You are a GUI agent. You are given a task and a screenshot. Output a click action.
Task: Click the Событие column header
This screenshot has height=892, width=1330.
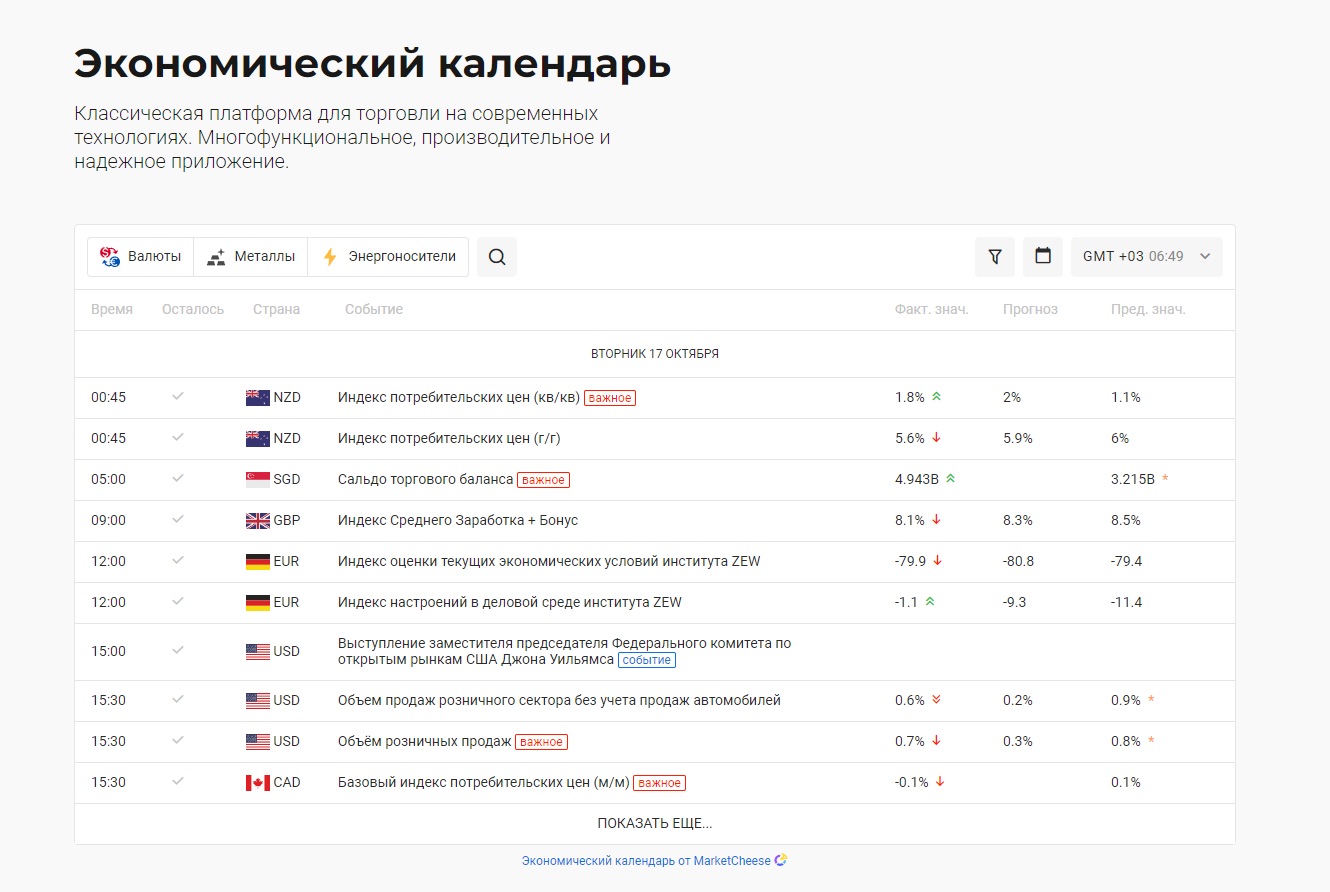(374, 310)
